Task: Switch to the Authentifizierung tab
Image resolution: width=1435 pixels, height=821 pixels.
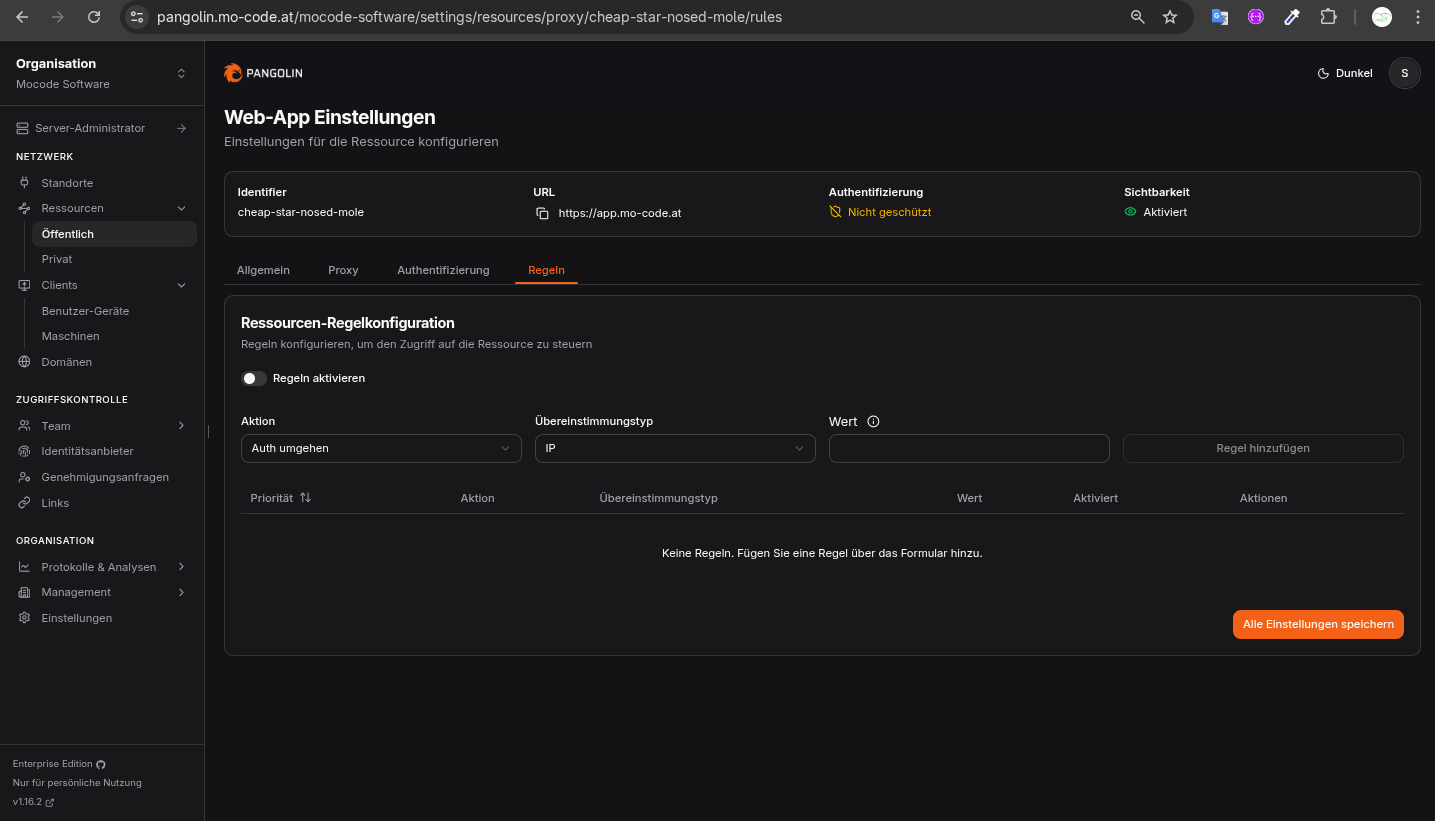Action: [x=443, y=270]
